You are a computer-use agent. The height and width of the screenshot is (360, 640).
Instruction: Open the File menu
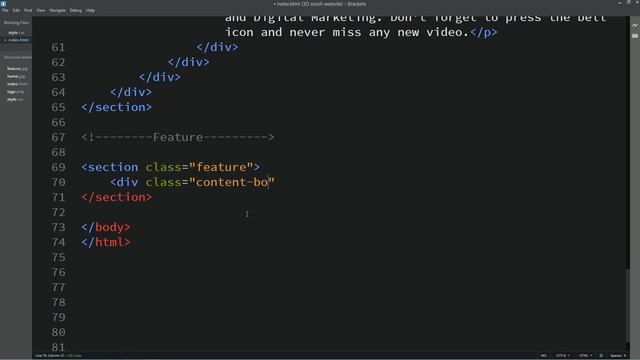coord(5,10)
